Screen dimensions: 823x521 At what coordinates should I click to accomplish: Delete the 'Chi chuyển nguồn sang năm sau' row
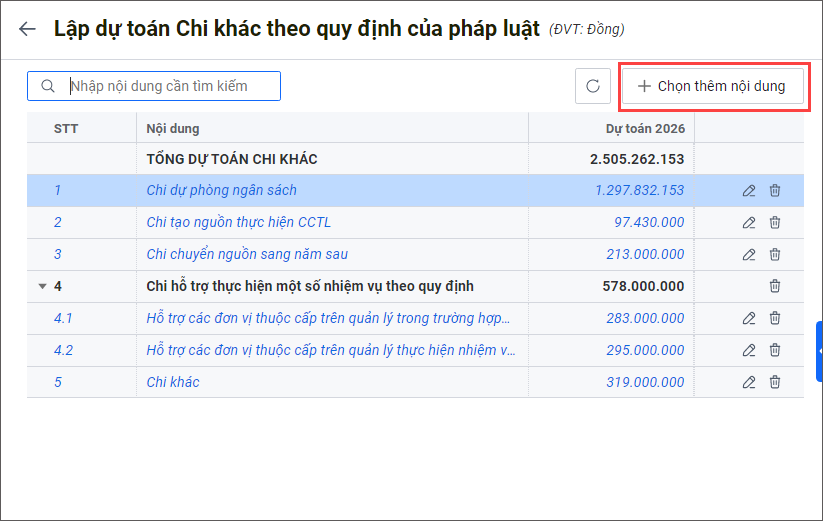coord(775,254)
